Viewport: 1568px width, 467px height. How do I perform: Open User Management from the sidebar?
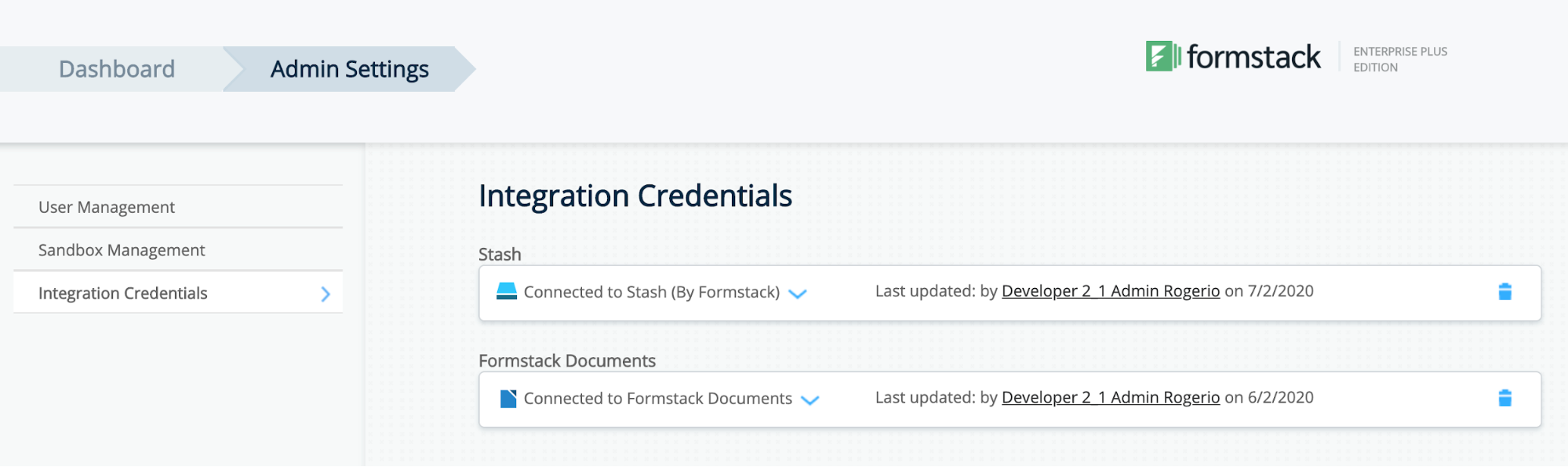click(106, 206)
